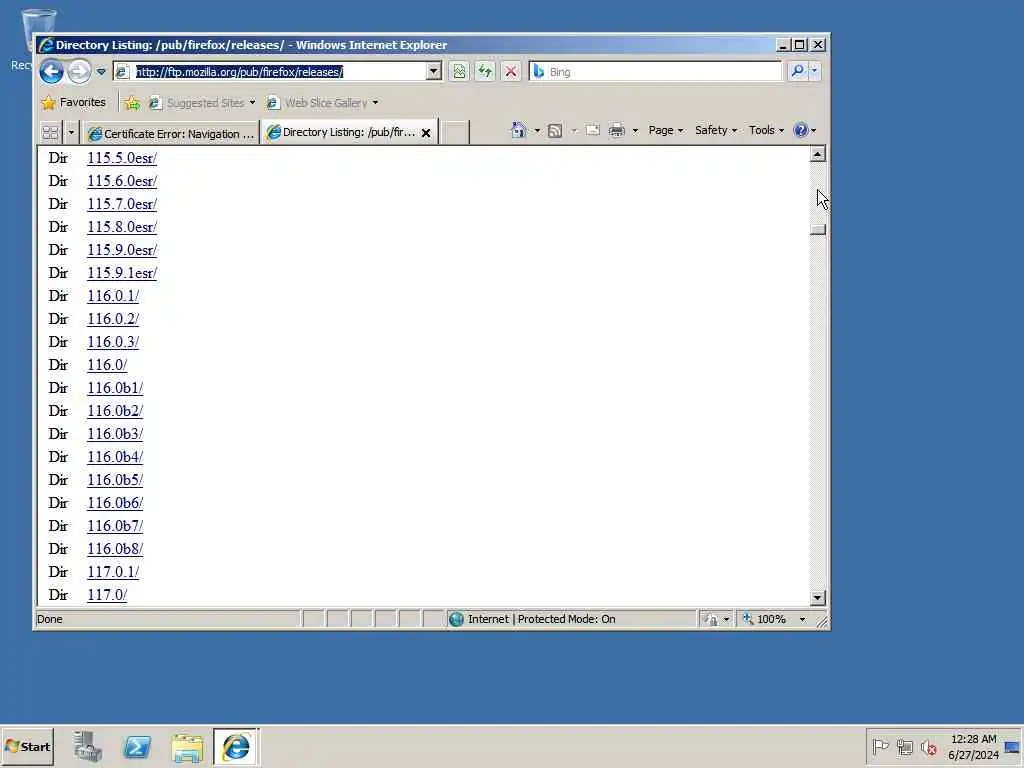Open Windows Explorer folder taskbar icon
Screen dimensions: 1024x768
point(187,746)
